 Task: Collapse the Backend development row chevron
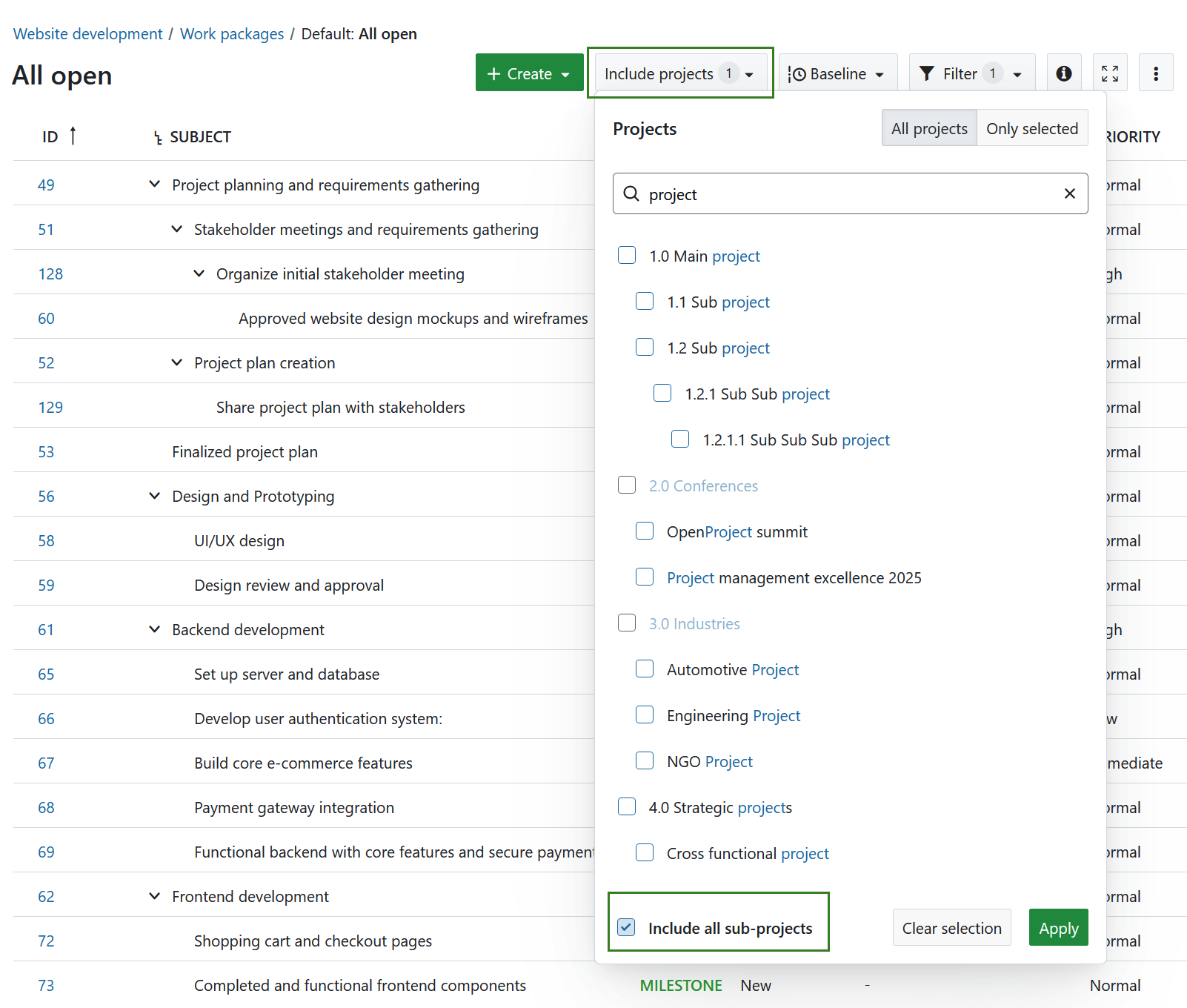pos(153,629)
